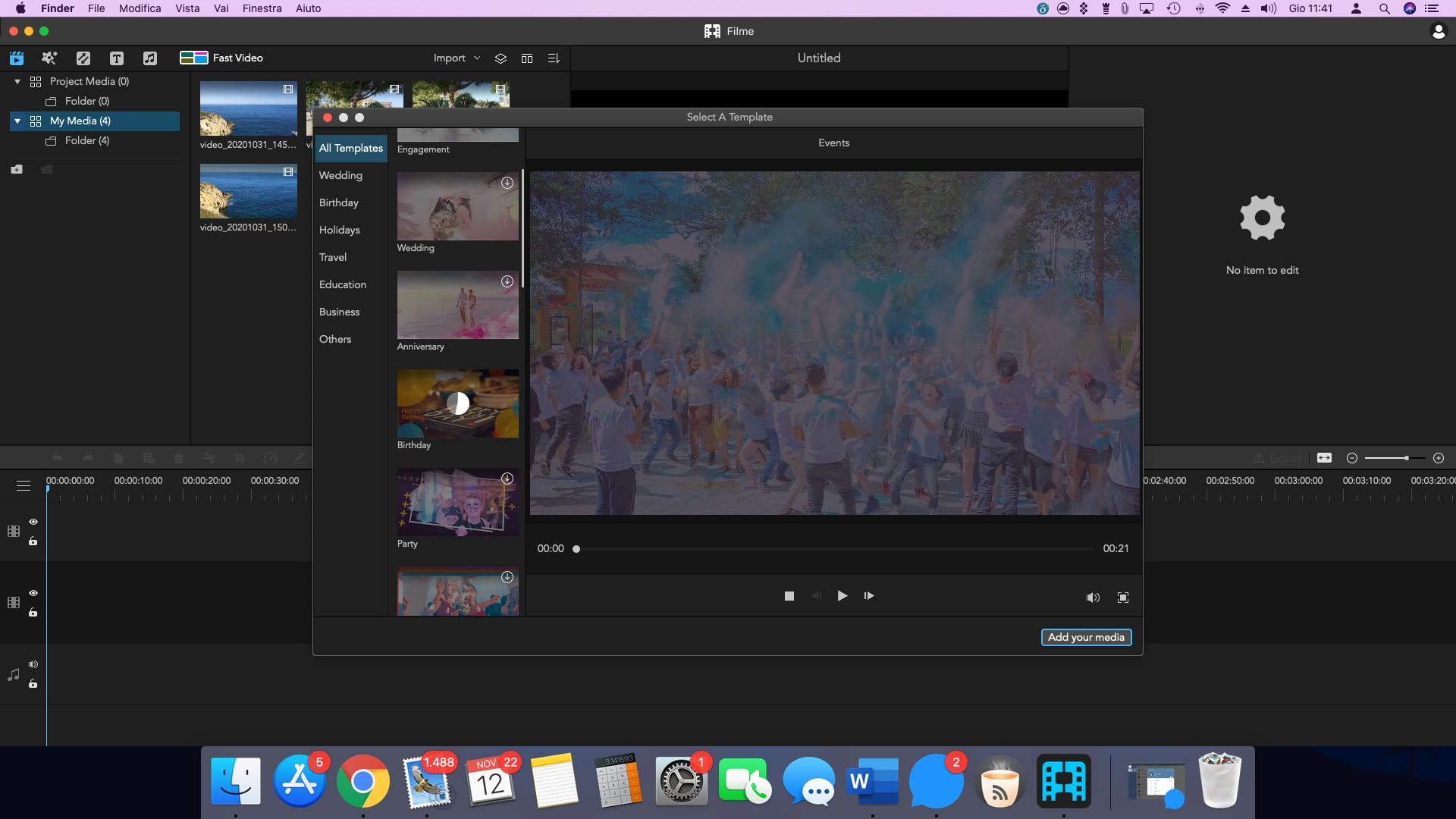This screenshot has height=819, width=1456.
Task: Lock the second video track
Action: coord(33,613)
